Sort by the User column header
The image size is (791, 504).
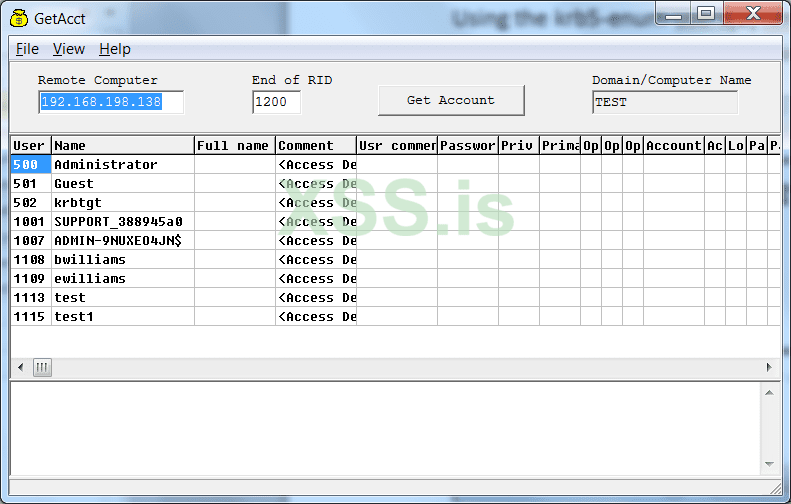point(31,145)
